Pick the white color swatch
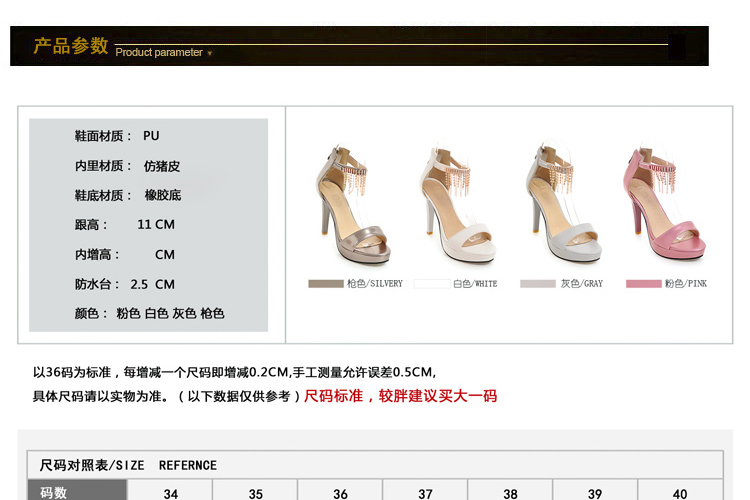The height and width of the screenshot is (500, 750). (431, 284)
